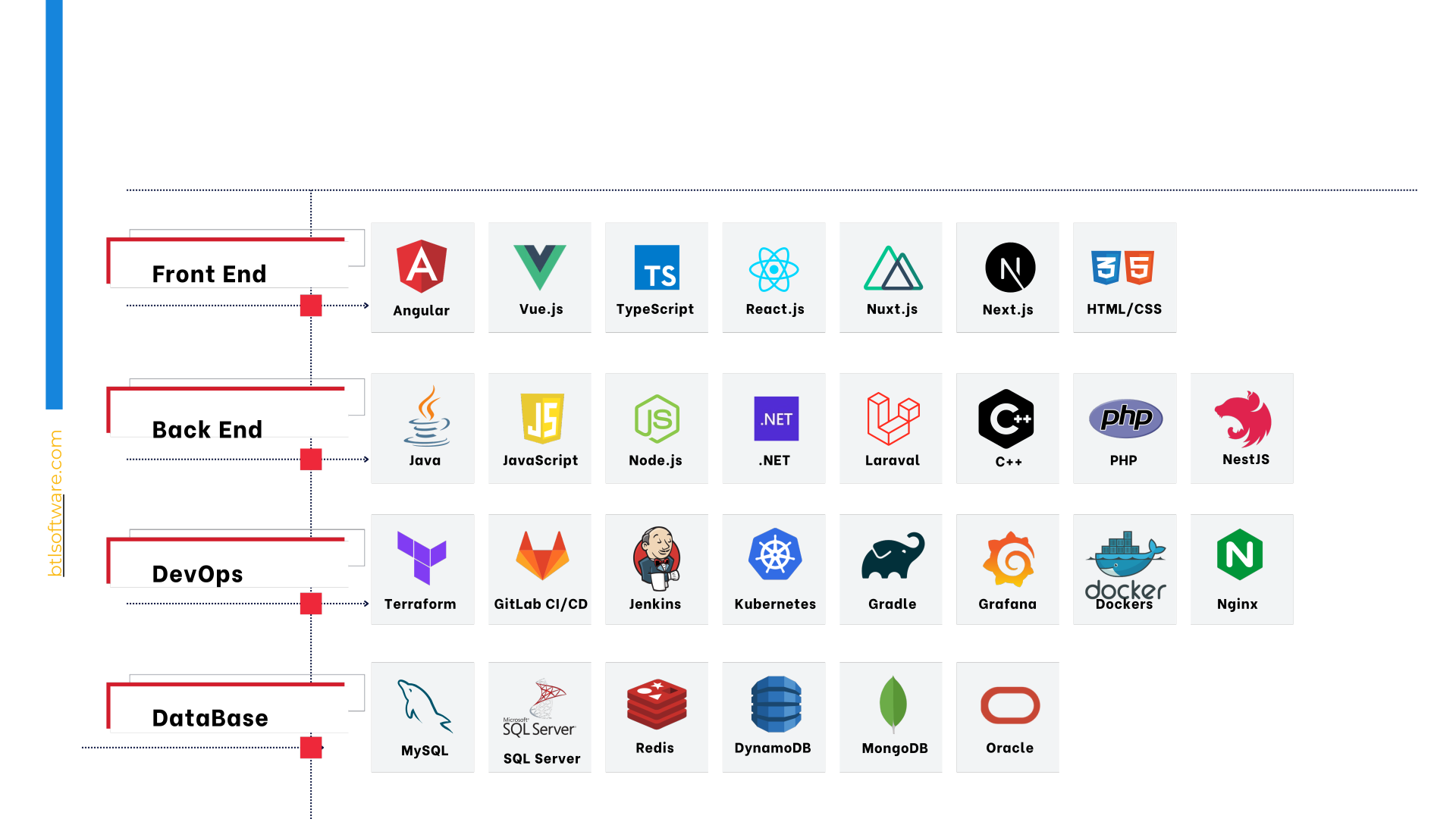This screenshot has width=1456, height=819.
Task: Click the "MongoDB" text label
Action: 895,748
